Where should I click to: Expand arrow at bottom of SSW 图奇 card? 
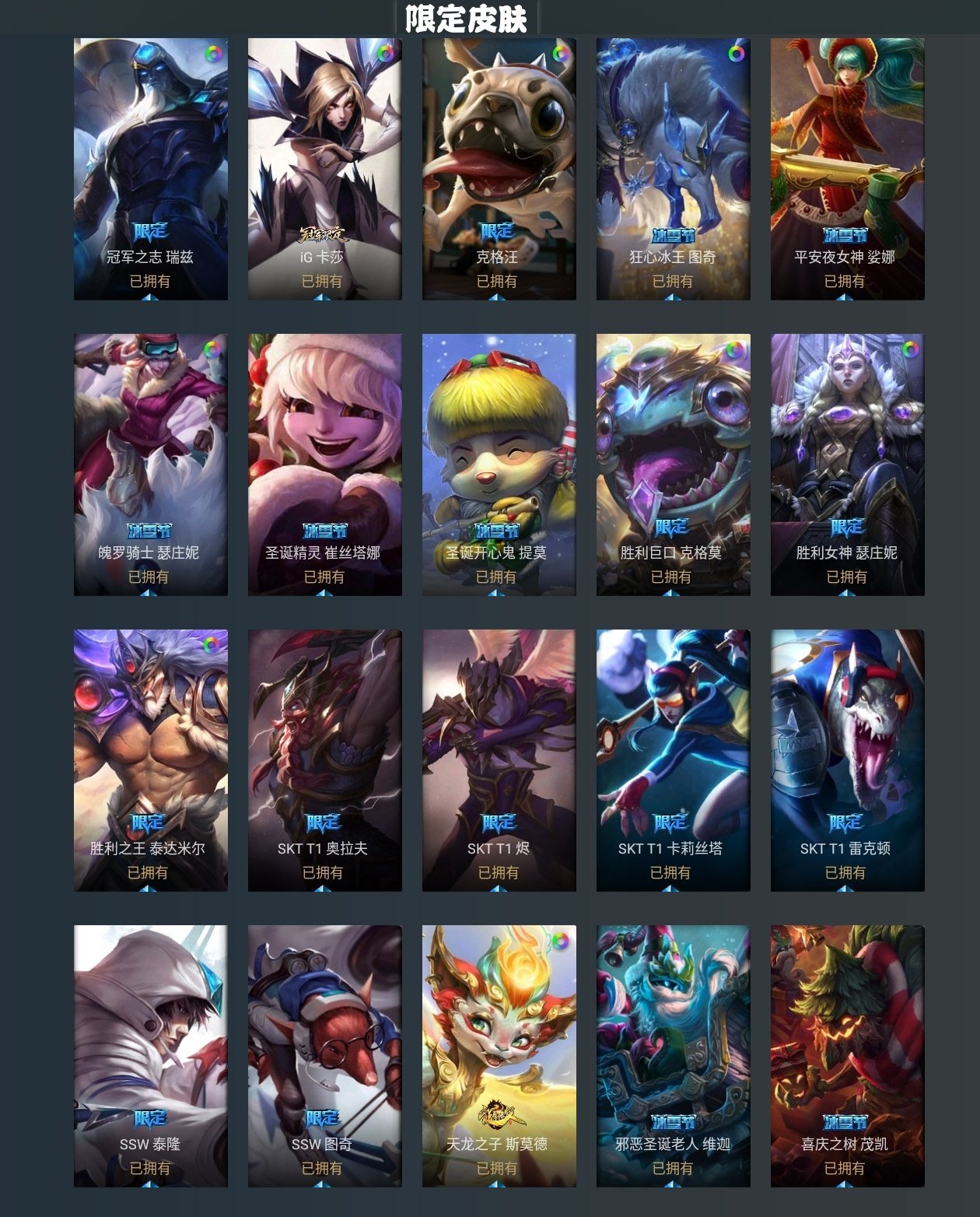tap(323, 1184)
